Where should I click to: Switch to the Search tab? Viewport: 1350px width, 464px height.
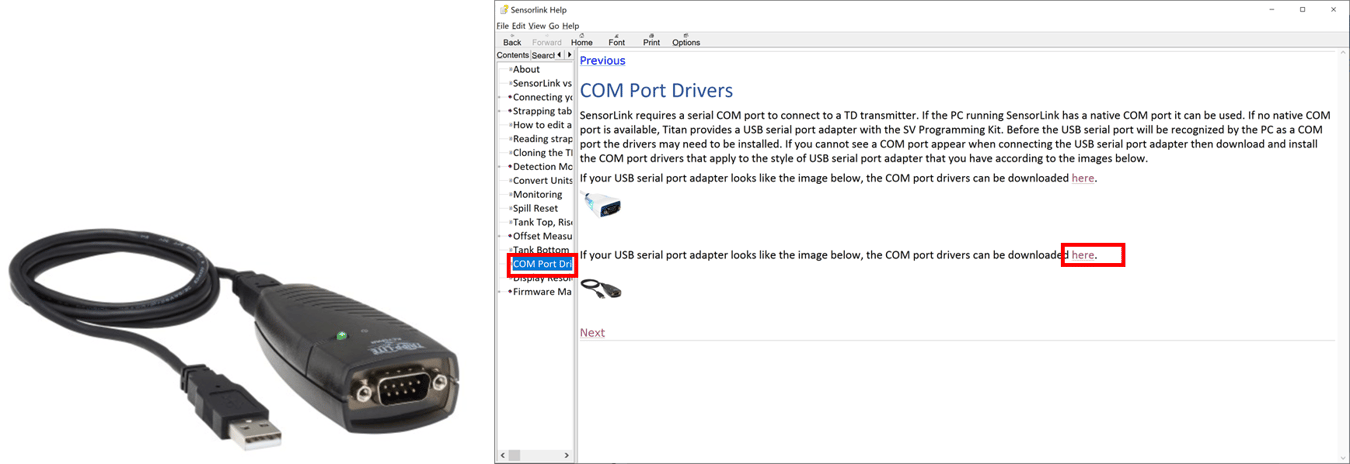coord(542,55)
